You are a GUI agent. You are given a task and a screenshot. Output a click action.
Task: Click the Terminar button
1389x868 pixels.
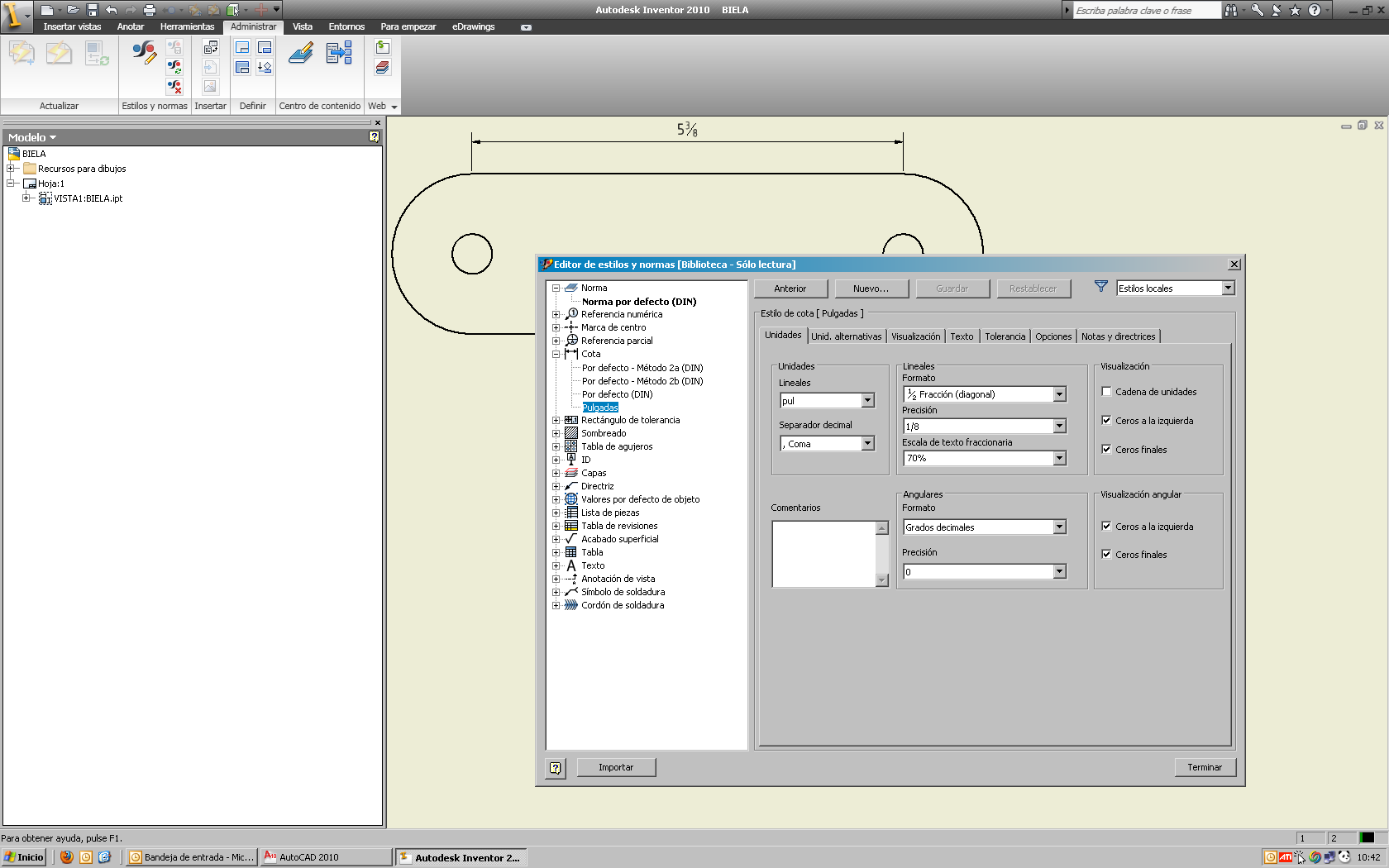tap(1205, 768)
